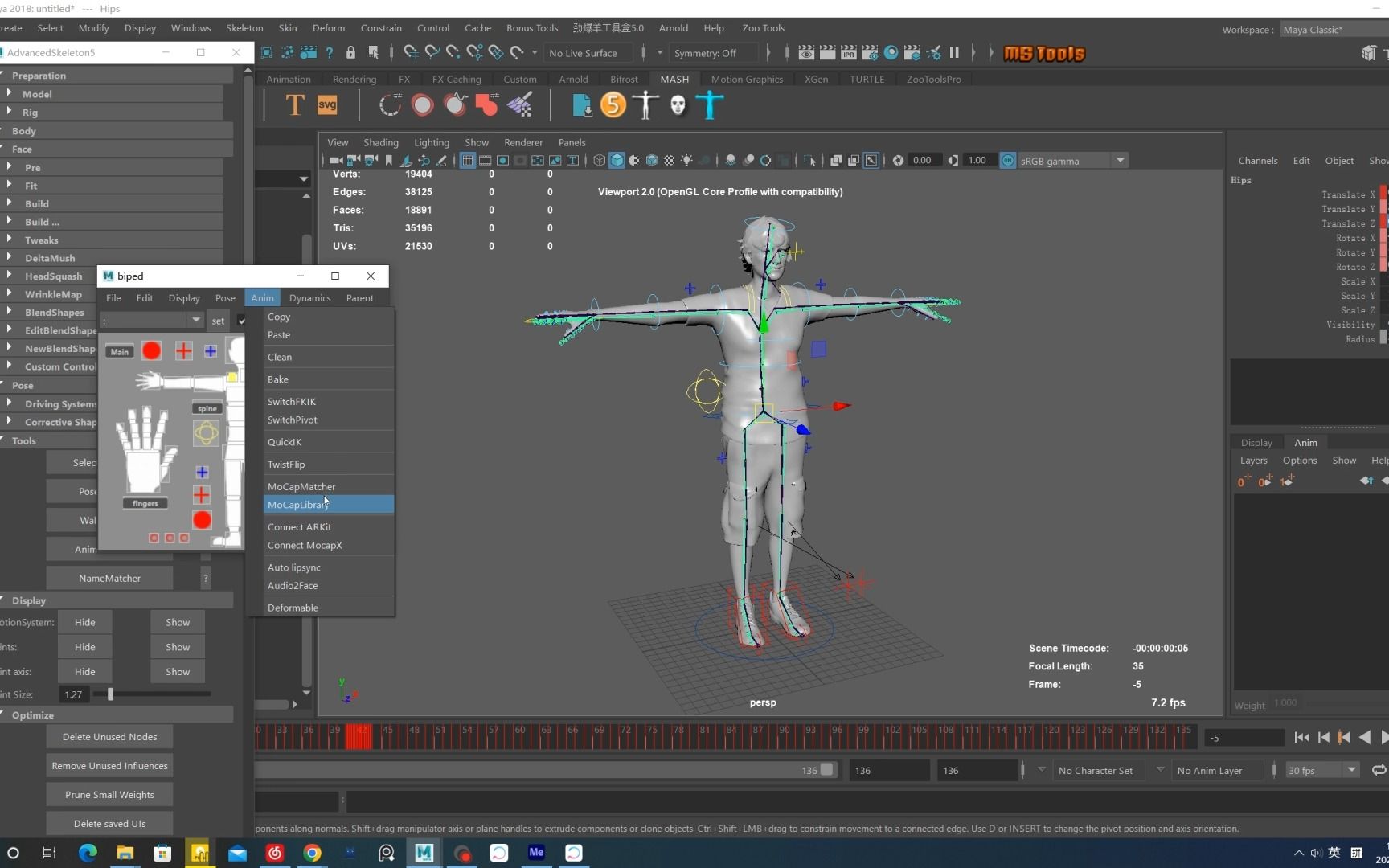
Task: Click the Delete Unused Nodes button
Action: [x=109, y=737]
